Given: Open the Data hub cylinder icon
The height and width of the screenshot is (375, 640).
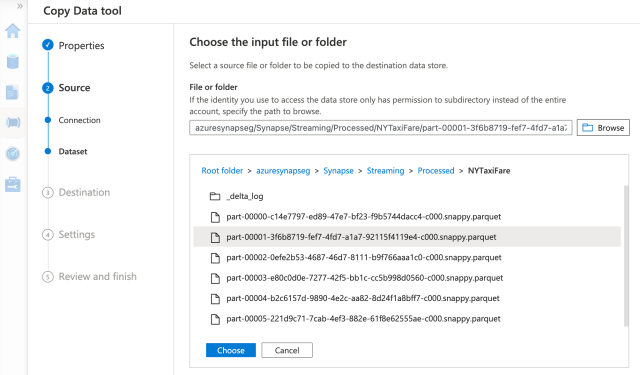Looking at the screenshot, I should pyautogui.click(x=13, y=62).
